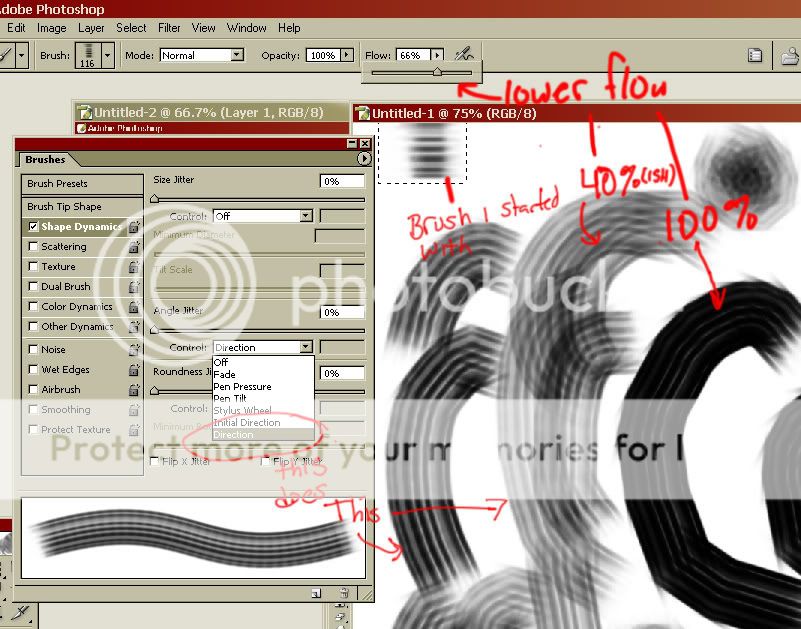This screenshot has width=801, height=629.
Task: Enable the Other Dynamics checkbox
Action: 33,326
